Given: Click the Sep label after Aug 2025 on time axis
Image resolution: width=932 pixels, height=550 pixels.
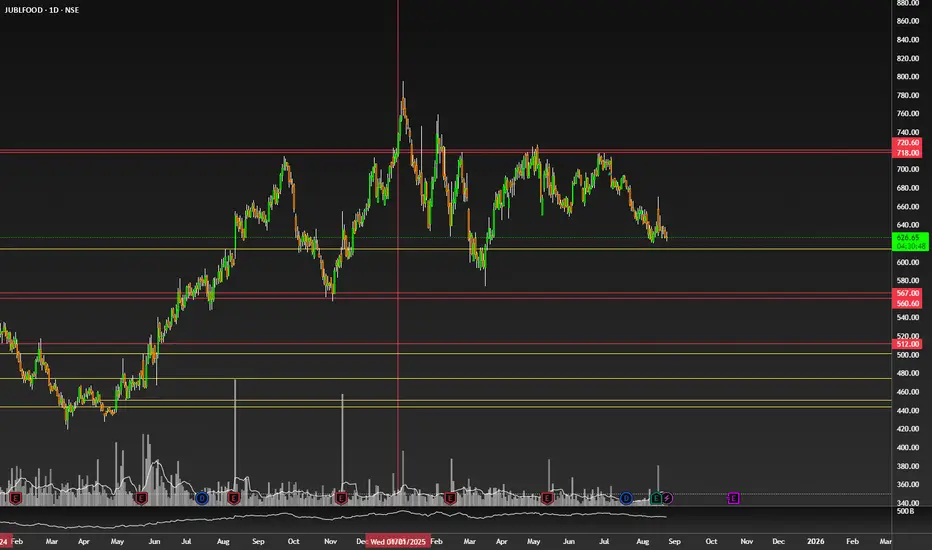Looking at the screenshot, I should [674, 542].
